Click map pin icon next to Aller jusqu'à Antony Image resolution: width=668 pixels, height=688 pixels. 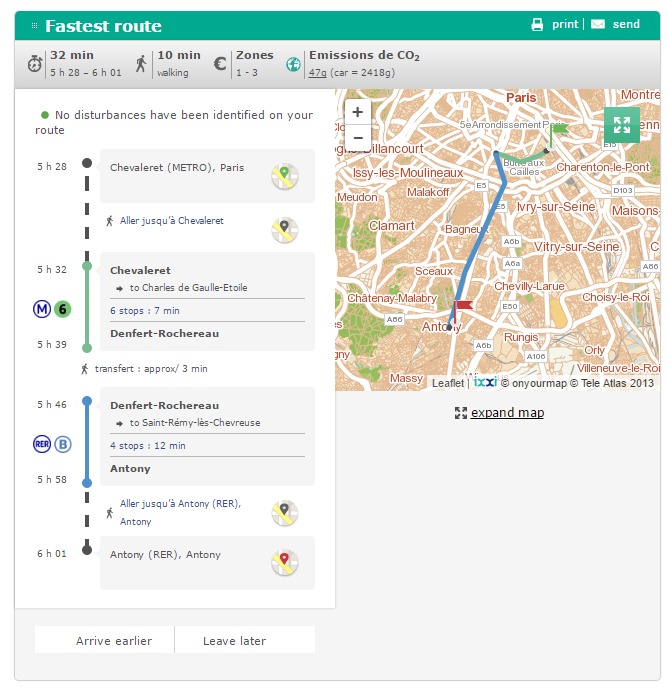(285, 513)
